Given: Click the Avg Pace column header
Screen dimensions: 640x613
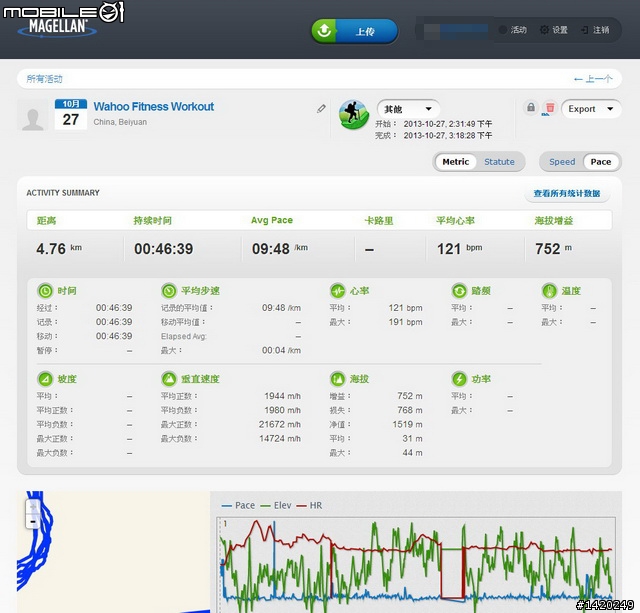Looking at the screenshot, I should (272, 220).
